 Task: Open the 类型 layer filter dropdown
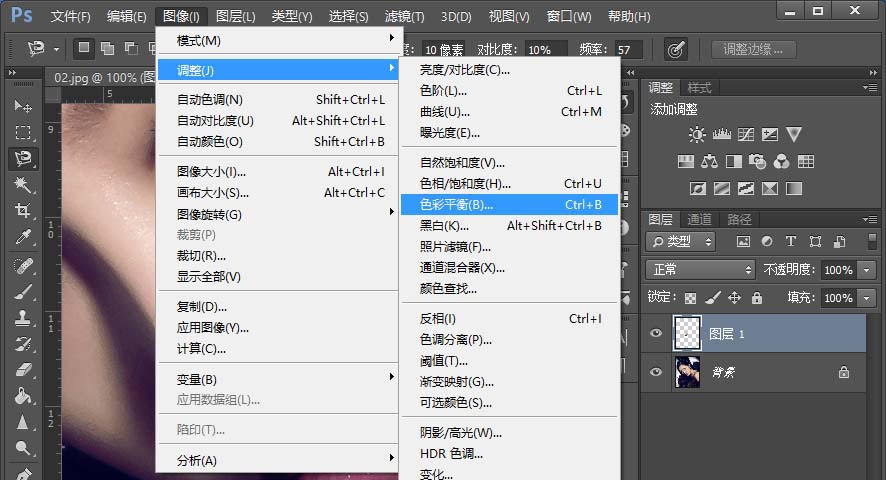pyautogui.click(x=681, y=241)
